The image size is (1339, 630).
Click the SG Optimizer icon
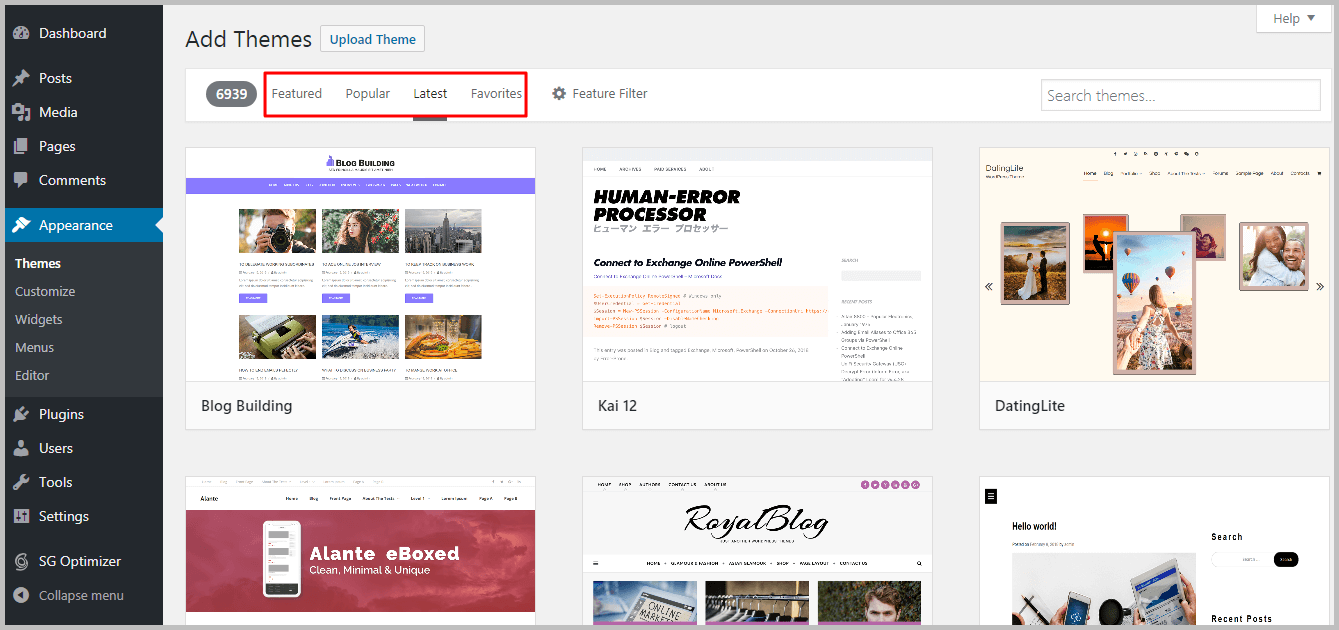click(x=21, y=561)
